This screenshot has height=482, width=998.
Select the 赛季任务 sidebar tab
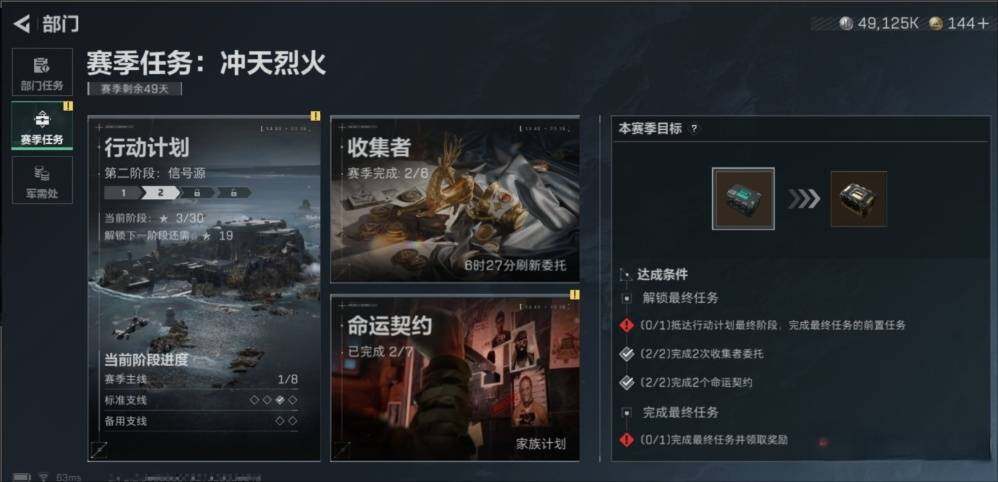pyautogui.click(x=42, y=125)
